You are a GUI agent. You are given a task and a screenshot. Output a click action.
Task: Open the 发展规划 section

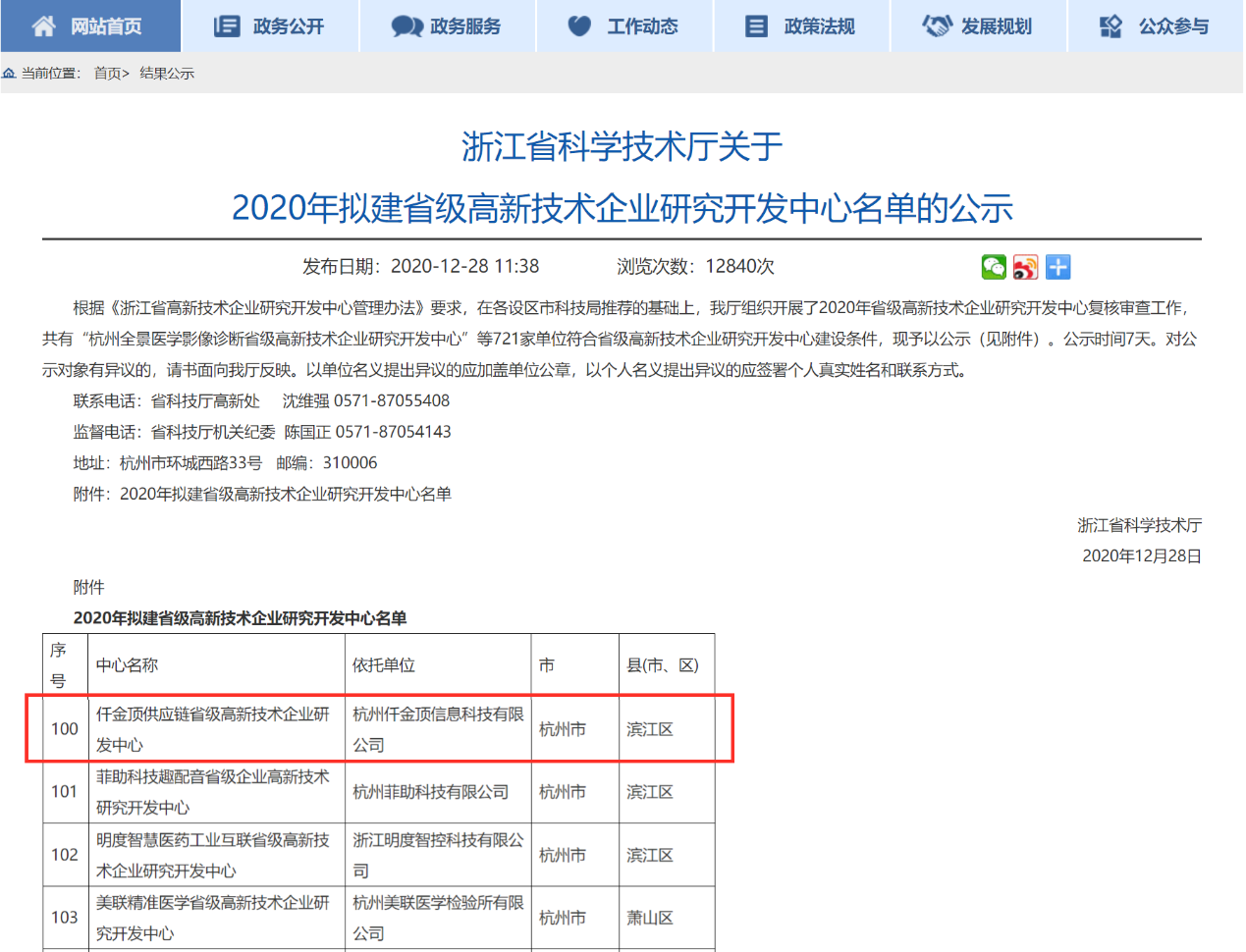coord(978,26)
